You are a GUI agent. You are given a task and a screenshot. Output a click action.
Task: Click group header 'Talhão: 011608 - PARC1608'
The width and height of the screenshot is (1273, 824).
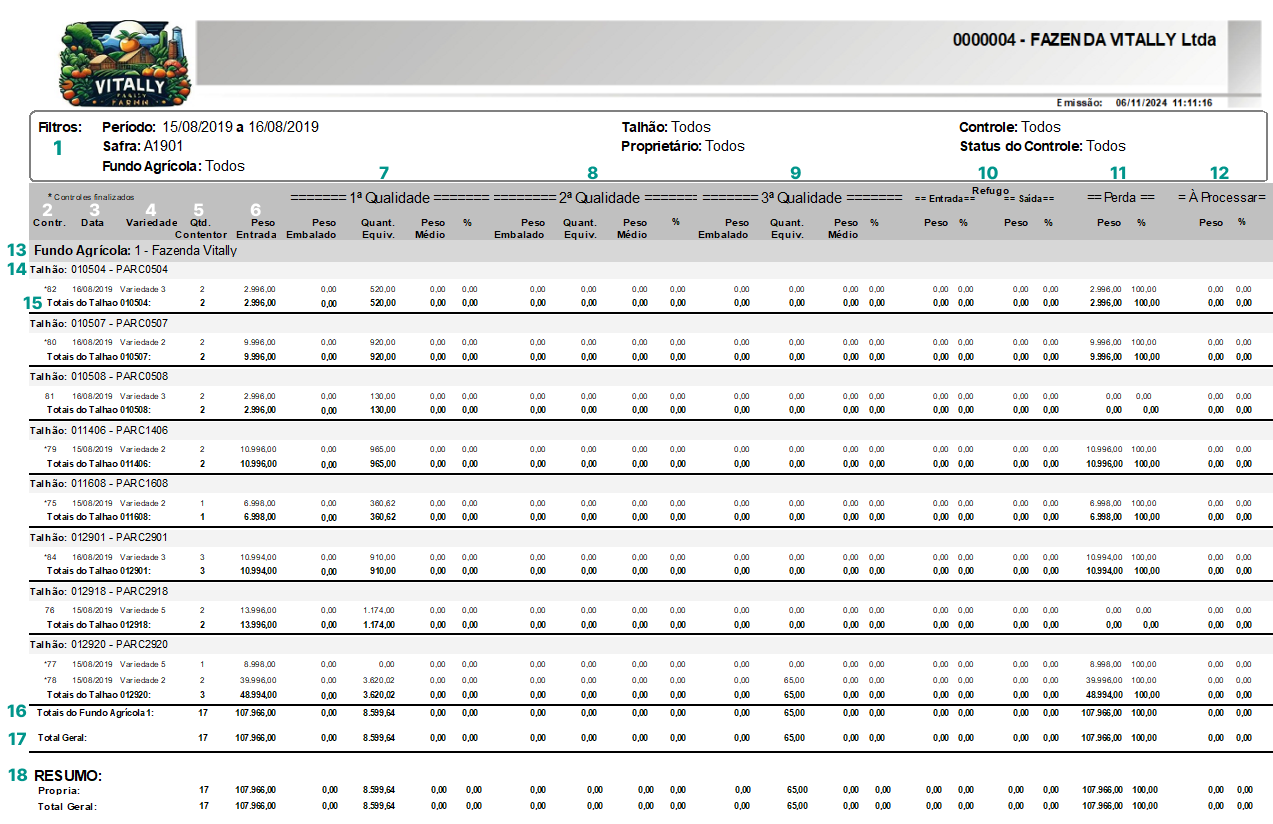[99, 484]
